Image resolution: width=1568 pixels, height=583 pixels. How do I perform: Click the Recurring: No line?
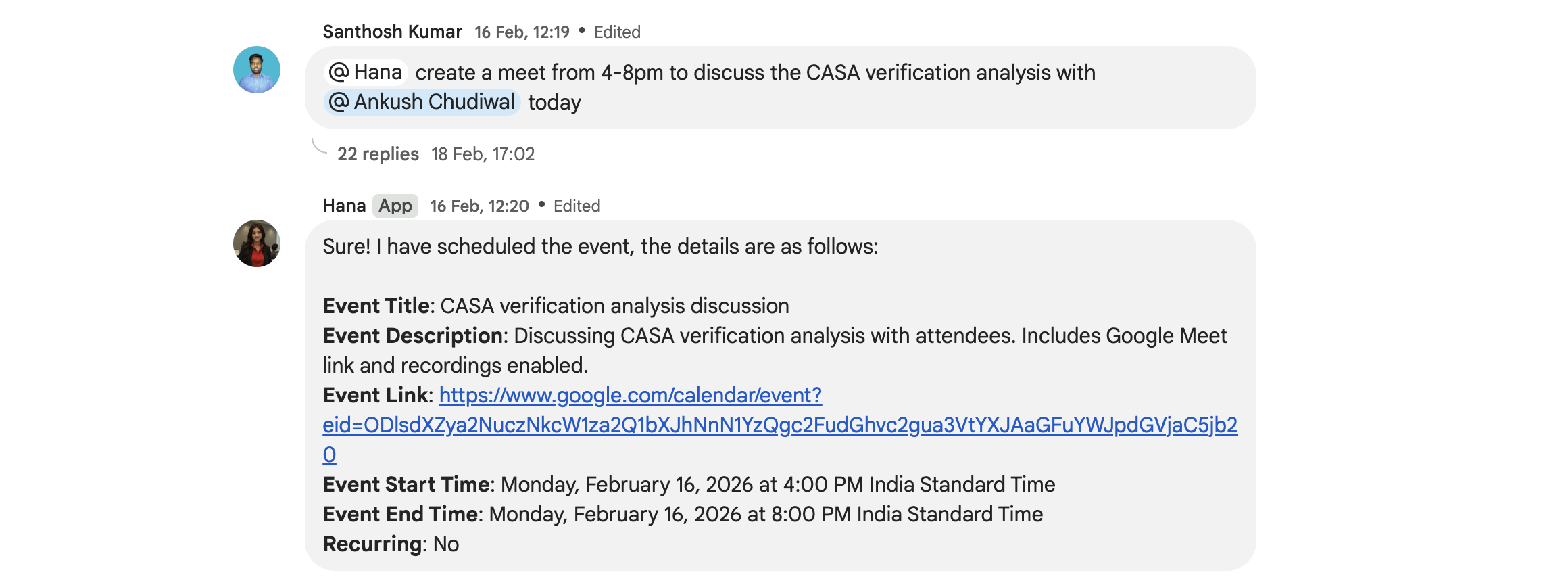[391, 544]
